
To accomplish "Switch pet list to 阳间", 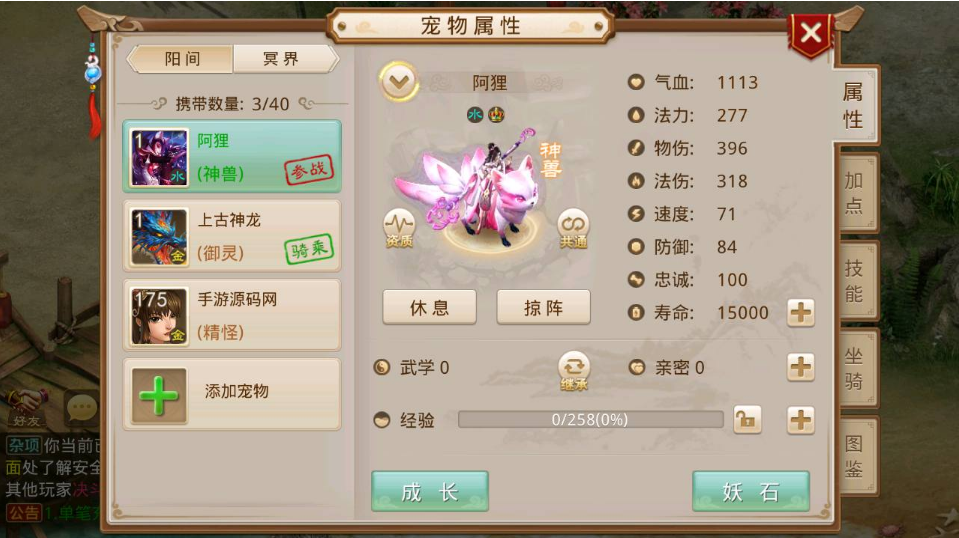I will [182, 59].
